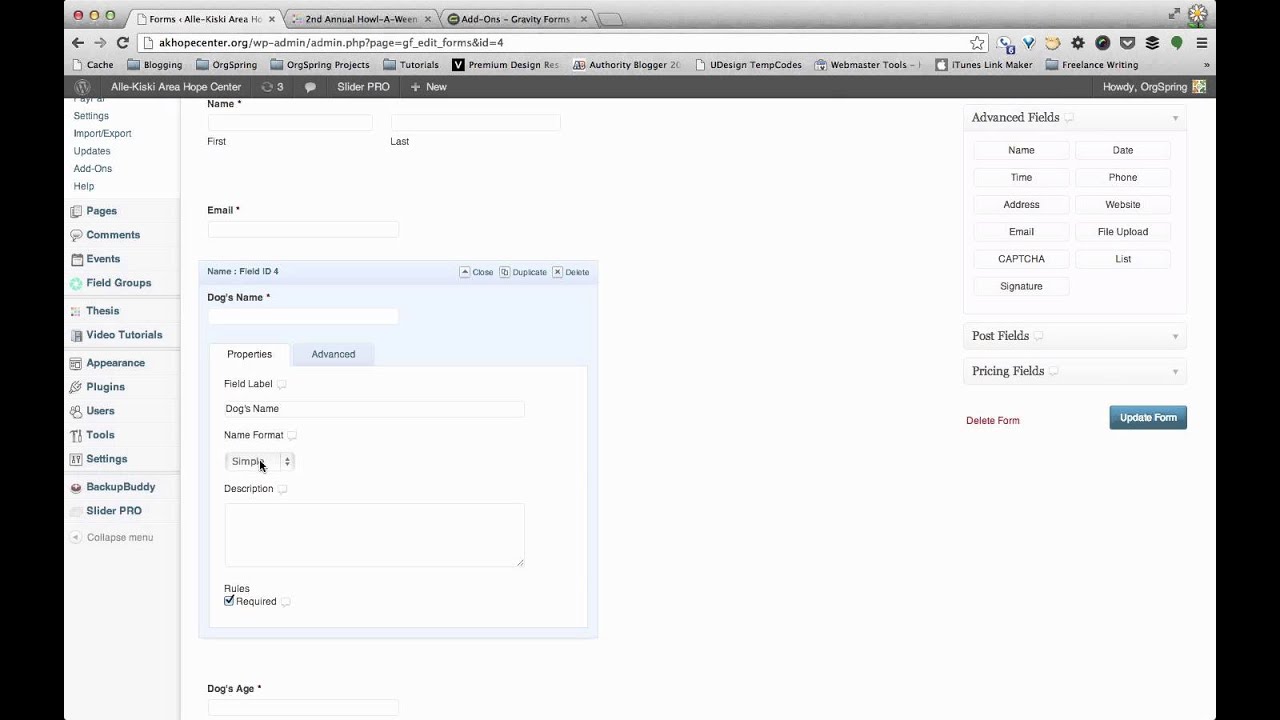Click the Delete icon on Field ID 4
Image resolution: width=1280 pixels, height=720 pixels.
[557, 272]
